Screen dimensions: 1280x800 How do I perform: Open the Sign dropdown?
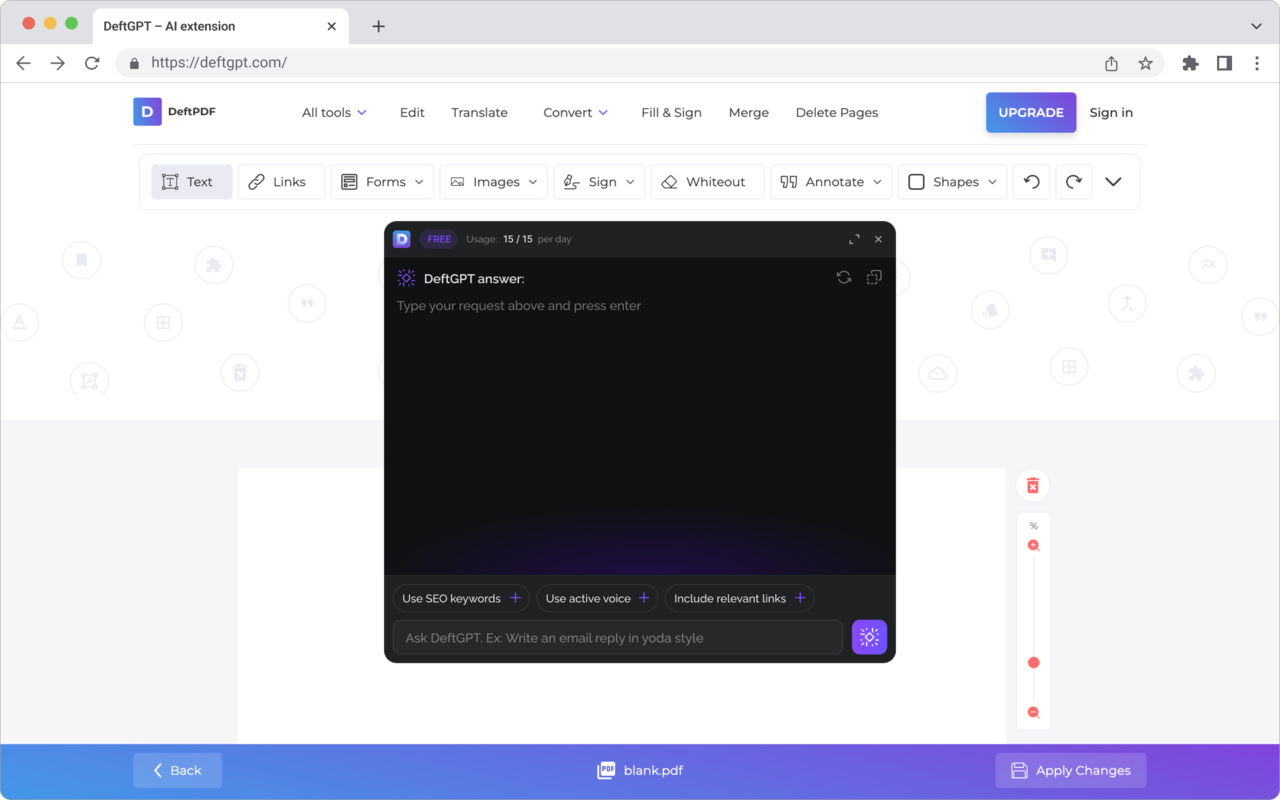coord(599,182)
